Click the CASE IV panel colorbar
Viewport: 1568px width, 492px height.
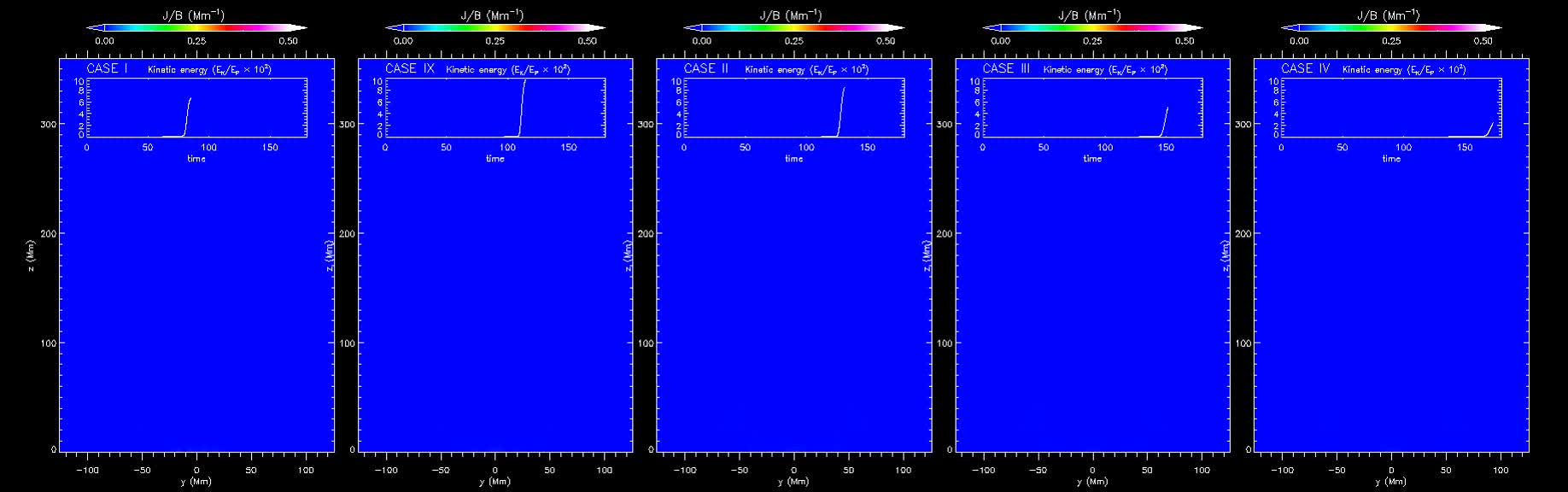[x=1390, y=27]
